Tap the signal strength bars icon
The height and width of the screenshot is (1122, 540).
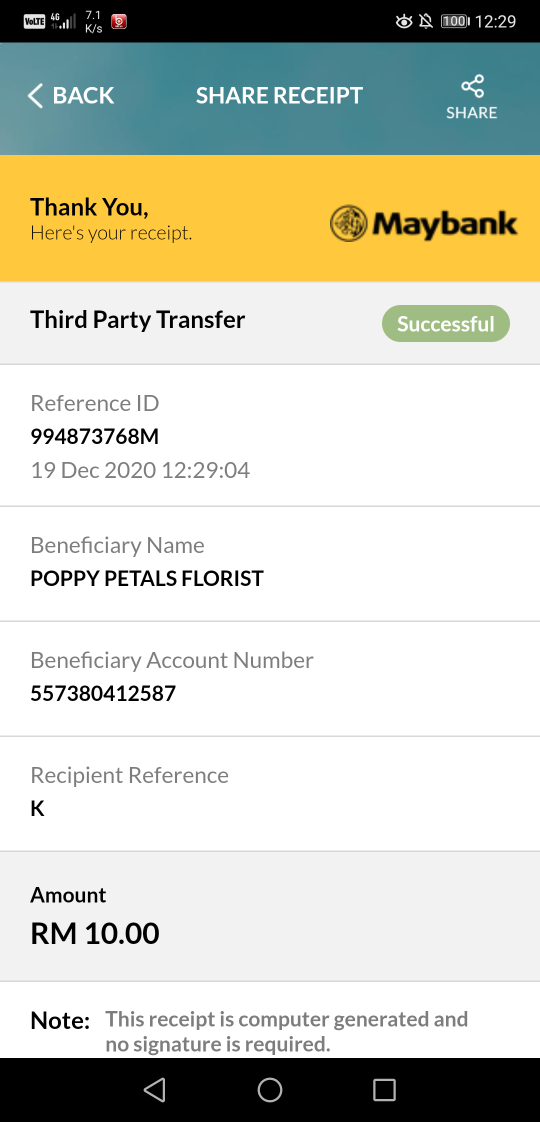[x=65, y=21]
